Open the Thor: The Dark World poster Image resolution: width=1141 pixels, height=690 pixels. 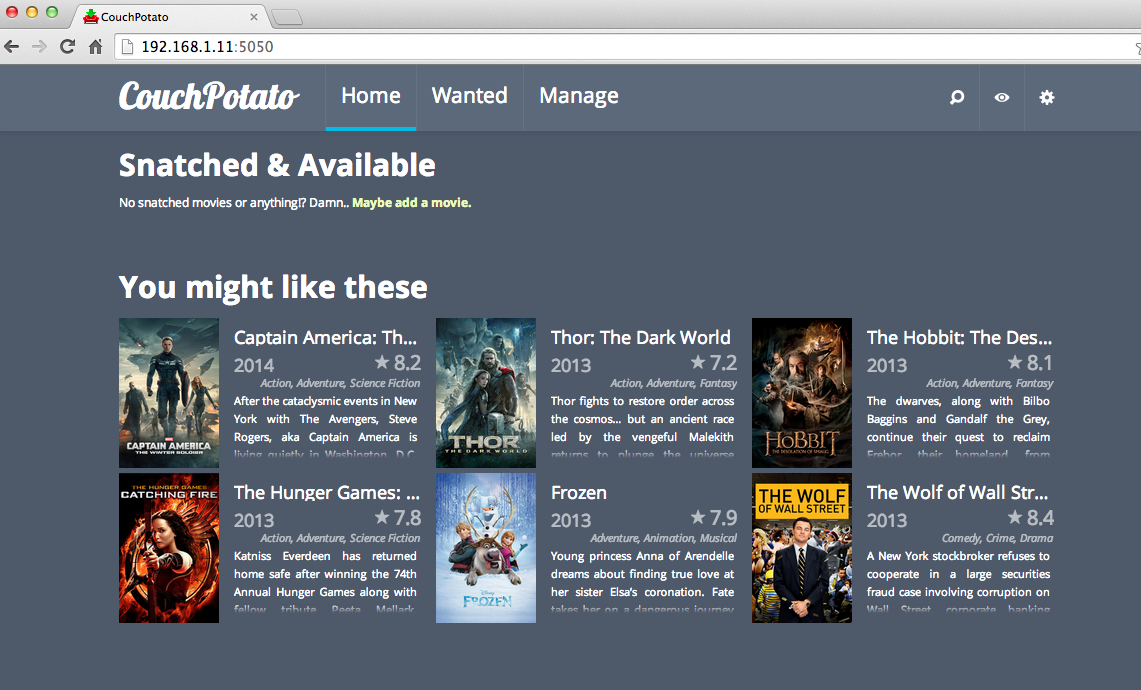pyautogui.click(x=485, y=392)
